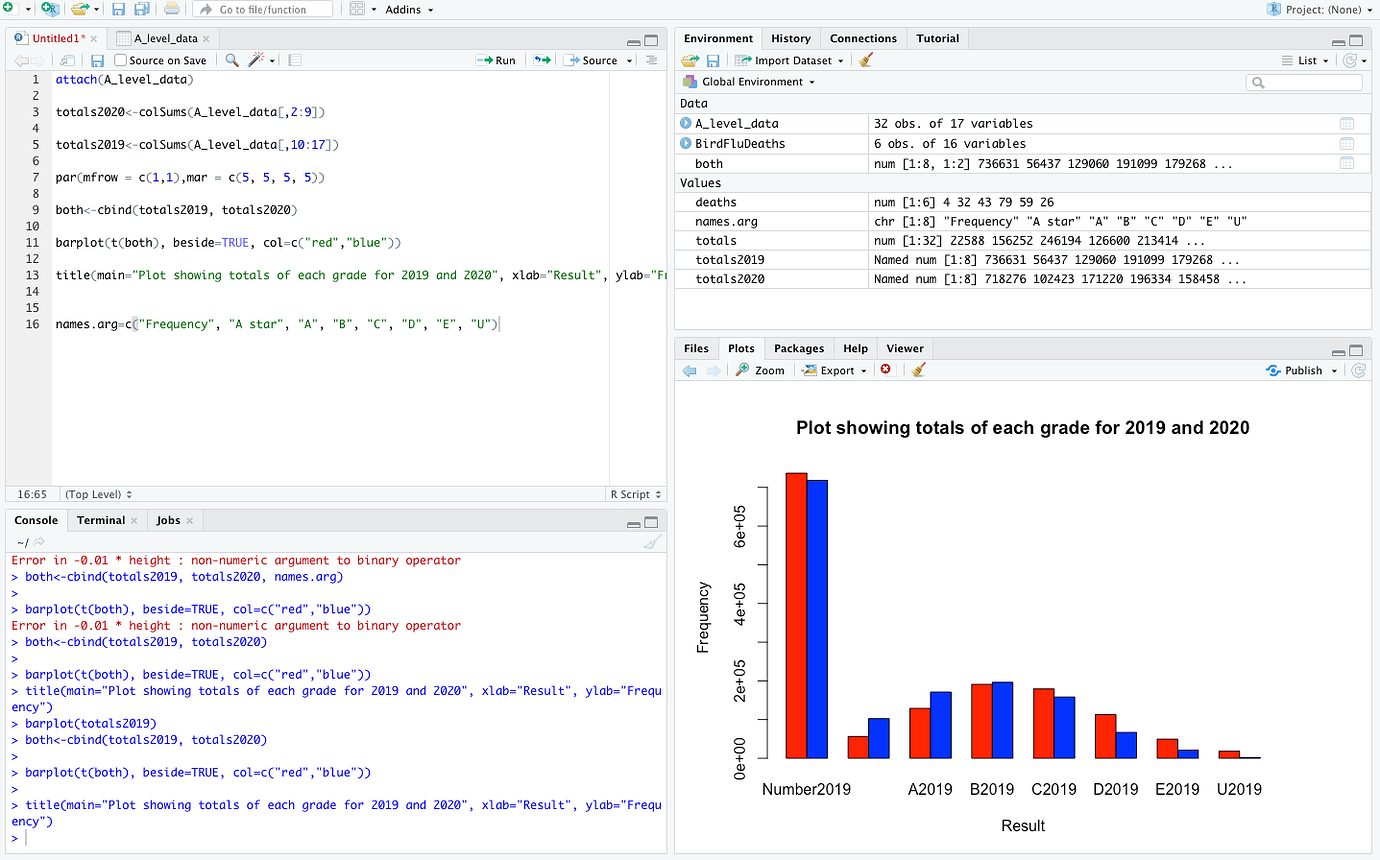Viewport: 1380px width, 860px height.
Task: Click the magnifier find/replace icon in editor
Action: 232,60
